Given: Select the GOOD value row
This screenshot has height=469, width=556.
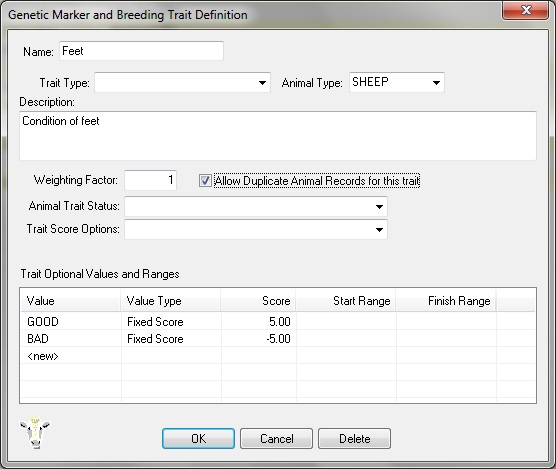Looking at the screenshot, I should click(277, 322).
